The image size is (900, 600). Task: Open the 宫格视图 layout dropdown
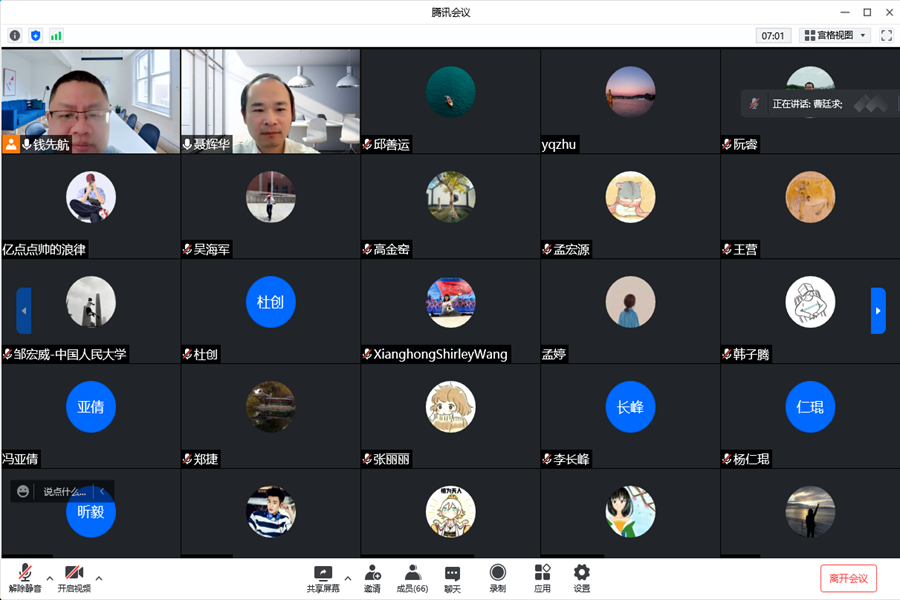point(834,35)
